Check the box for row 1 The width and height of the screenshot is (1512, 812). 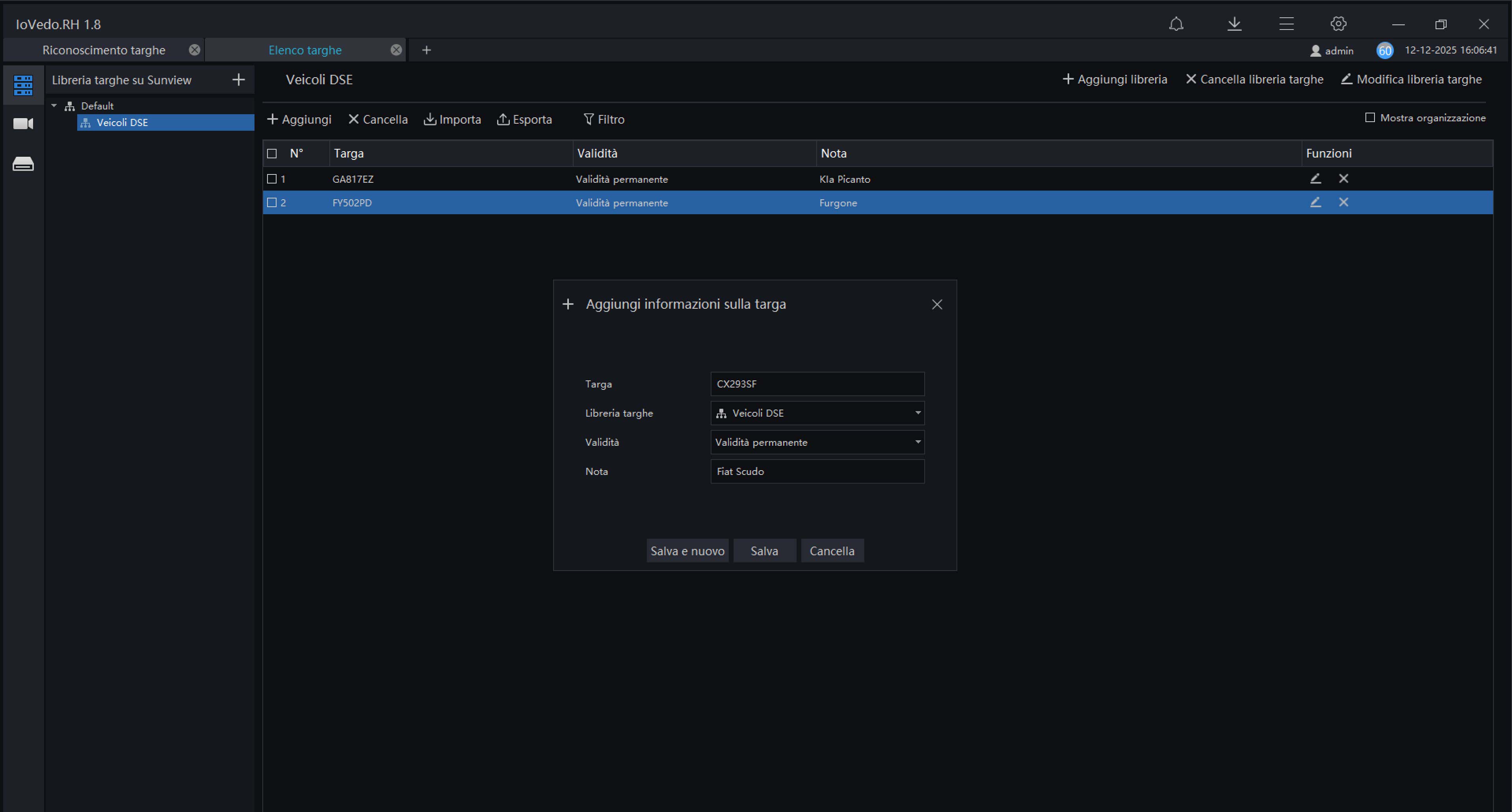pyautogui.click(x=272, y=179)
